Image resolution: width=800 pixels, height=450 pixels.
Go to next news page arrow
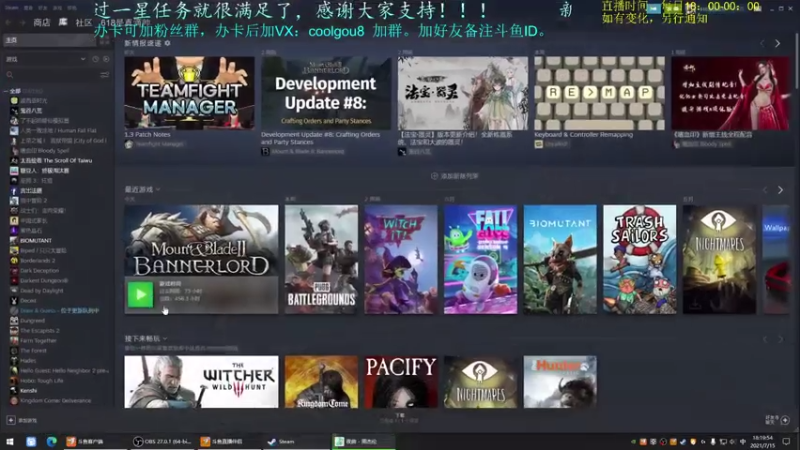pyautogui.click(x=778, y=44)
